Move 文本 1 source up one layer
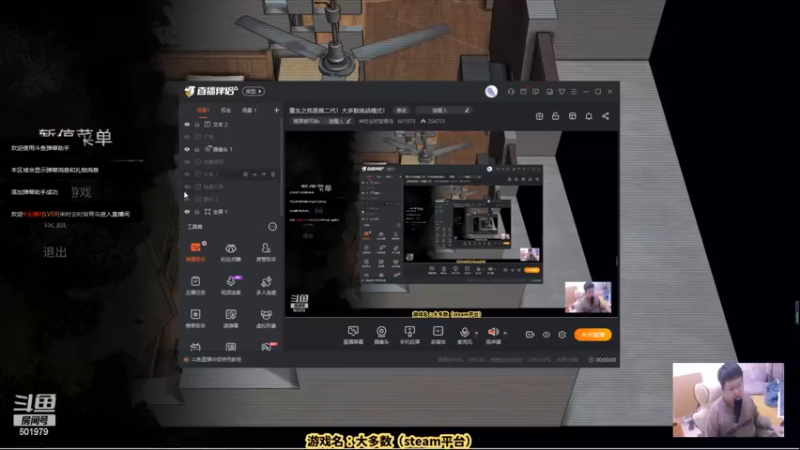Viewport: 800px width, 450px height. (x=255, y=174)
